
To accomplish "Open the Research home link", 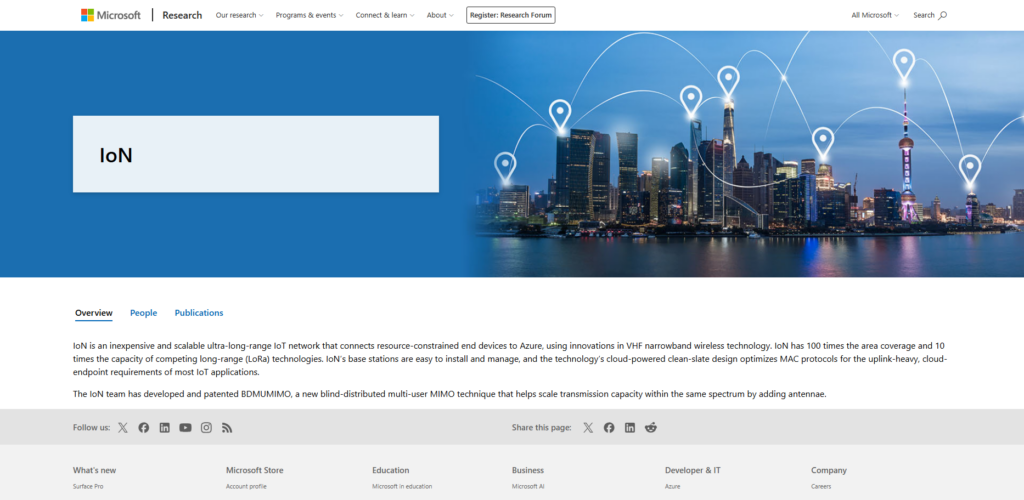I will coord(182,15).
